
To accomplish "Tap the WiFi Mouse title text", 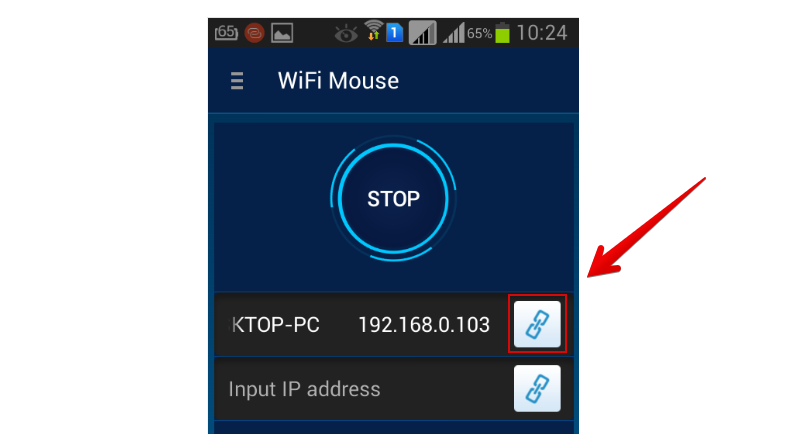I will (338, 81).
